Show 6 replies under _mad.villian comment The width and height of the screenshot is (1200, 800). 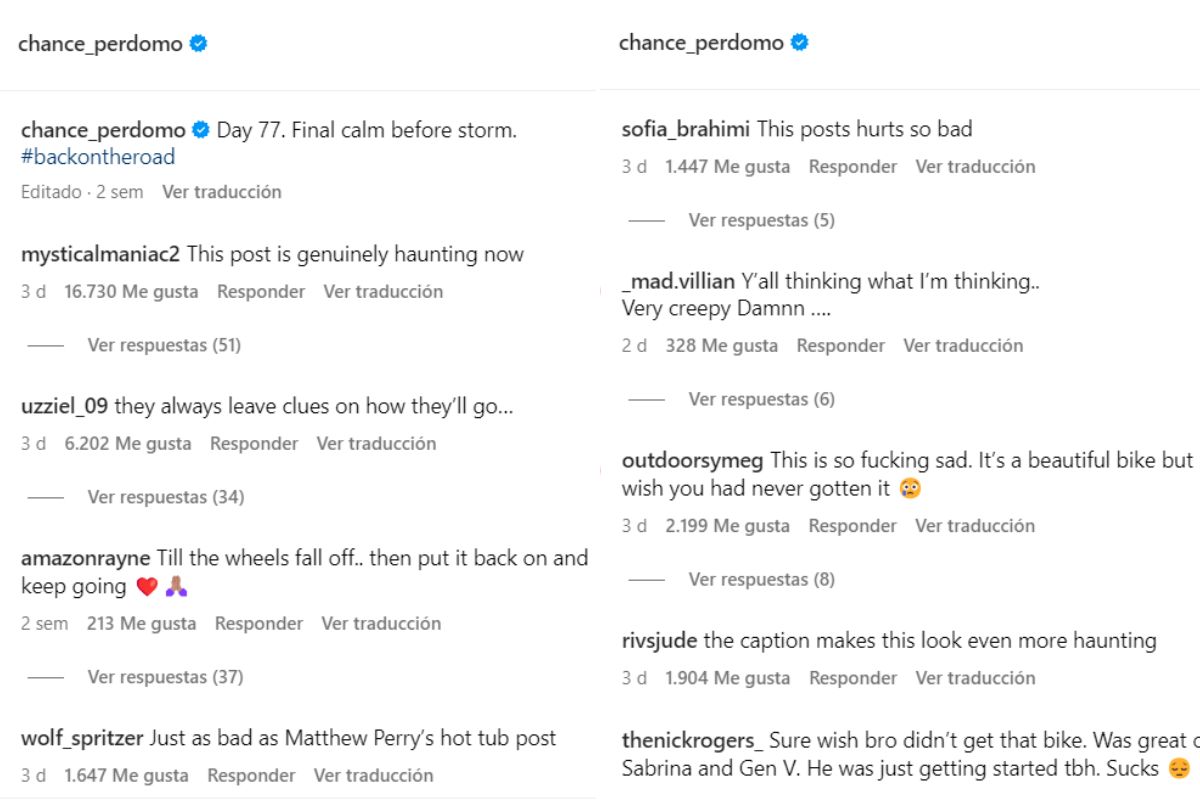[x=761, y=399]
